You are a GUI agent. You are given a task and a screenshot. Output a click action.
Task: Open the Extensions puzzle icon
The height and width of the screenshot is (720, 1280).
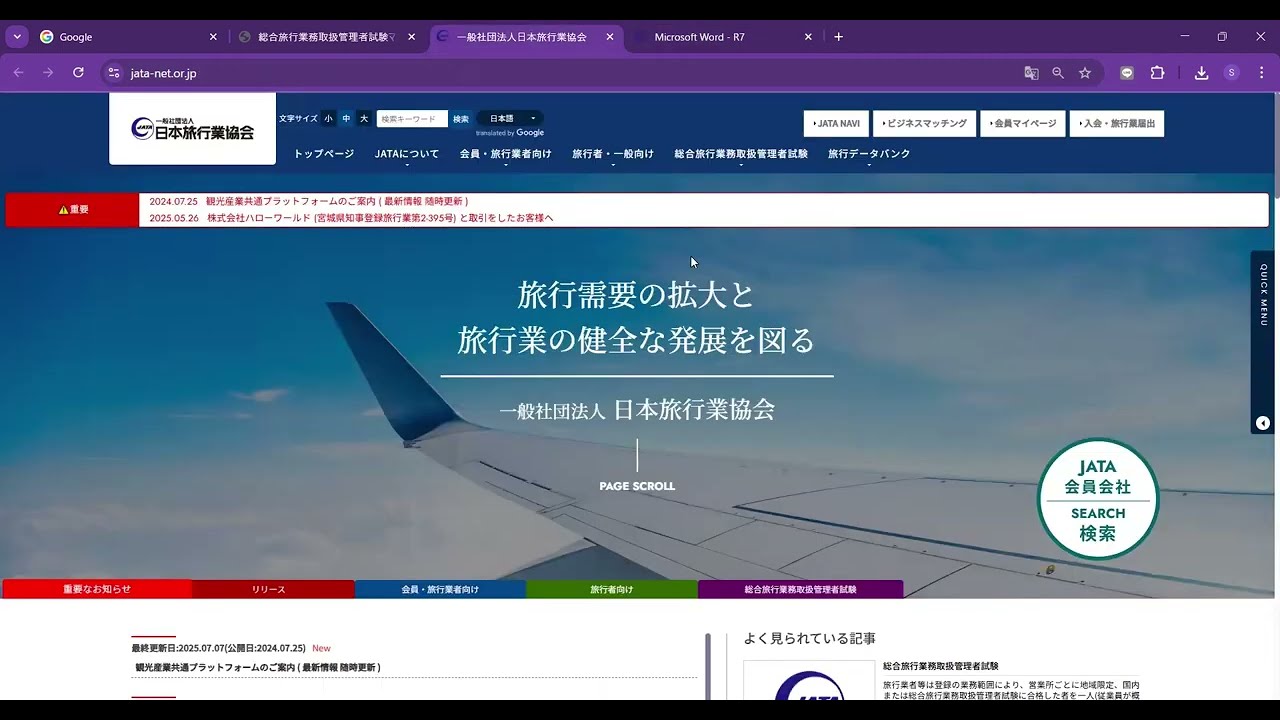(1157, 73)
